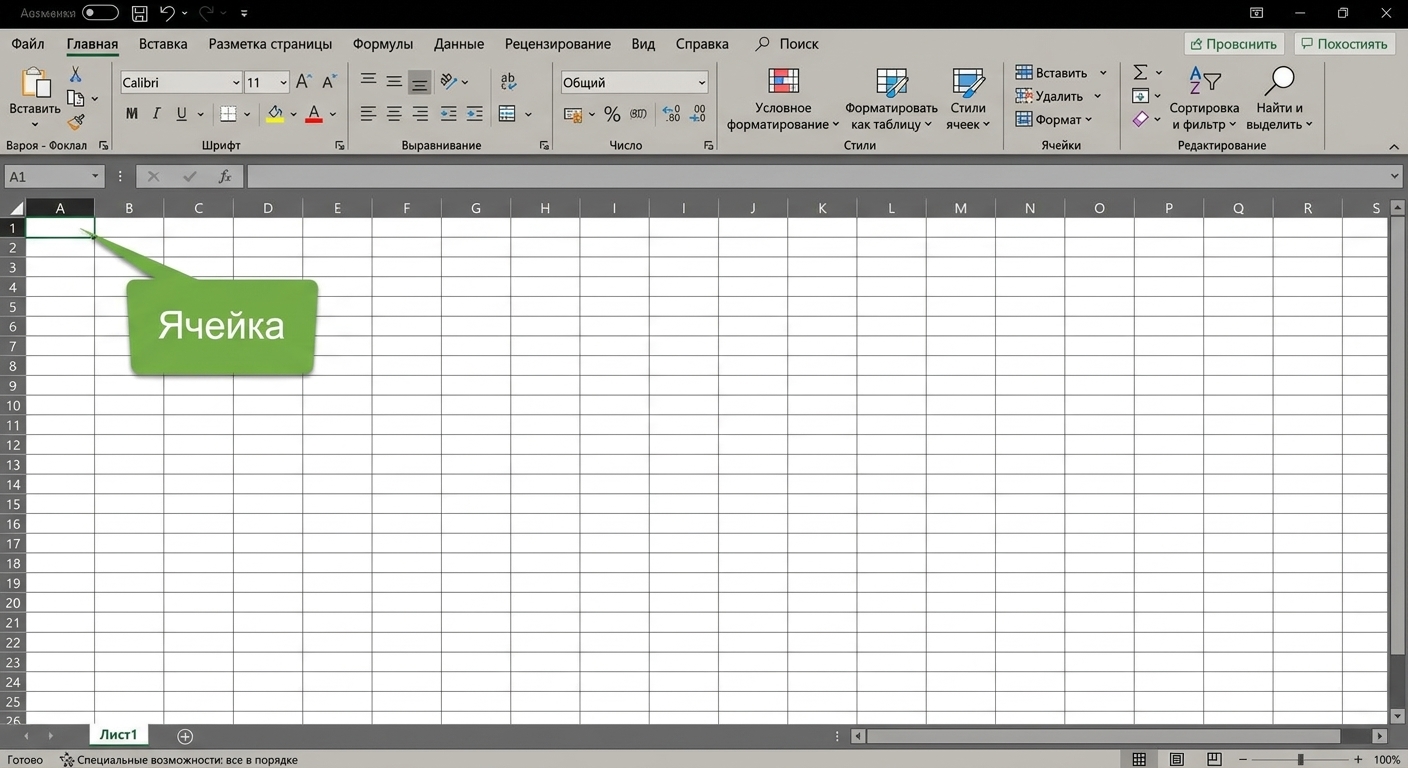Screen dimensions: 1408x768
Task: Expand the Условное форматирование menu
Action: [783, 99]
